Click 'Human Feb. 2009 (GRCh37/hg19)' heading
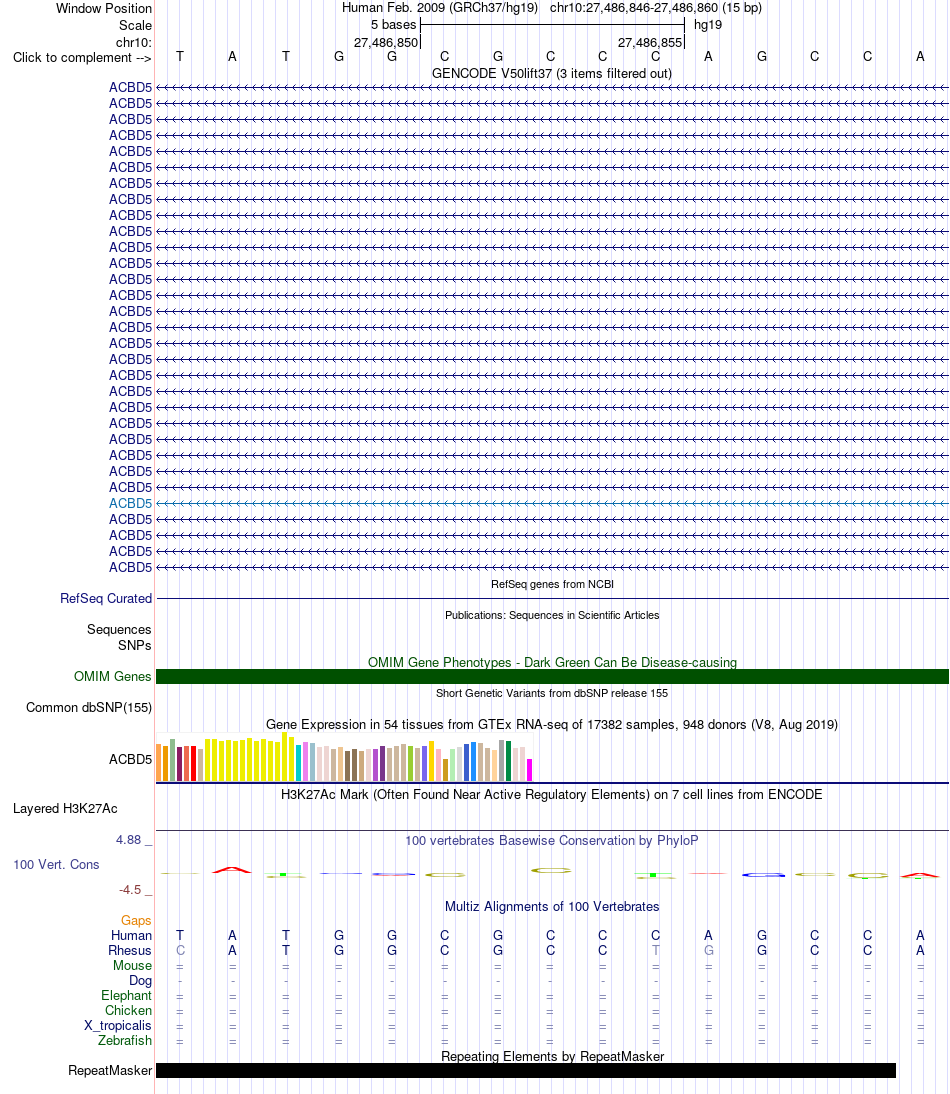 click(439, 8)
